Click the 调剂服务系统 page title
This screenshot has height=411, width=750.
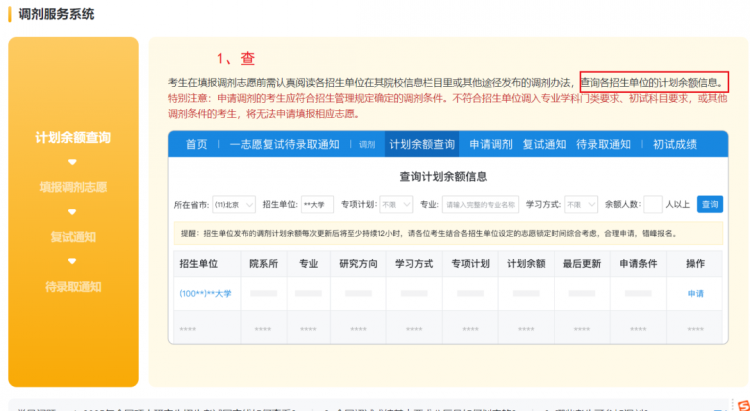coord(56,14)
